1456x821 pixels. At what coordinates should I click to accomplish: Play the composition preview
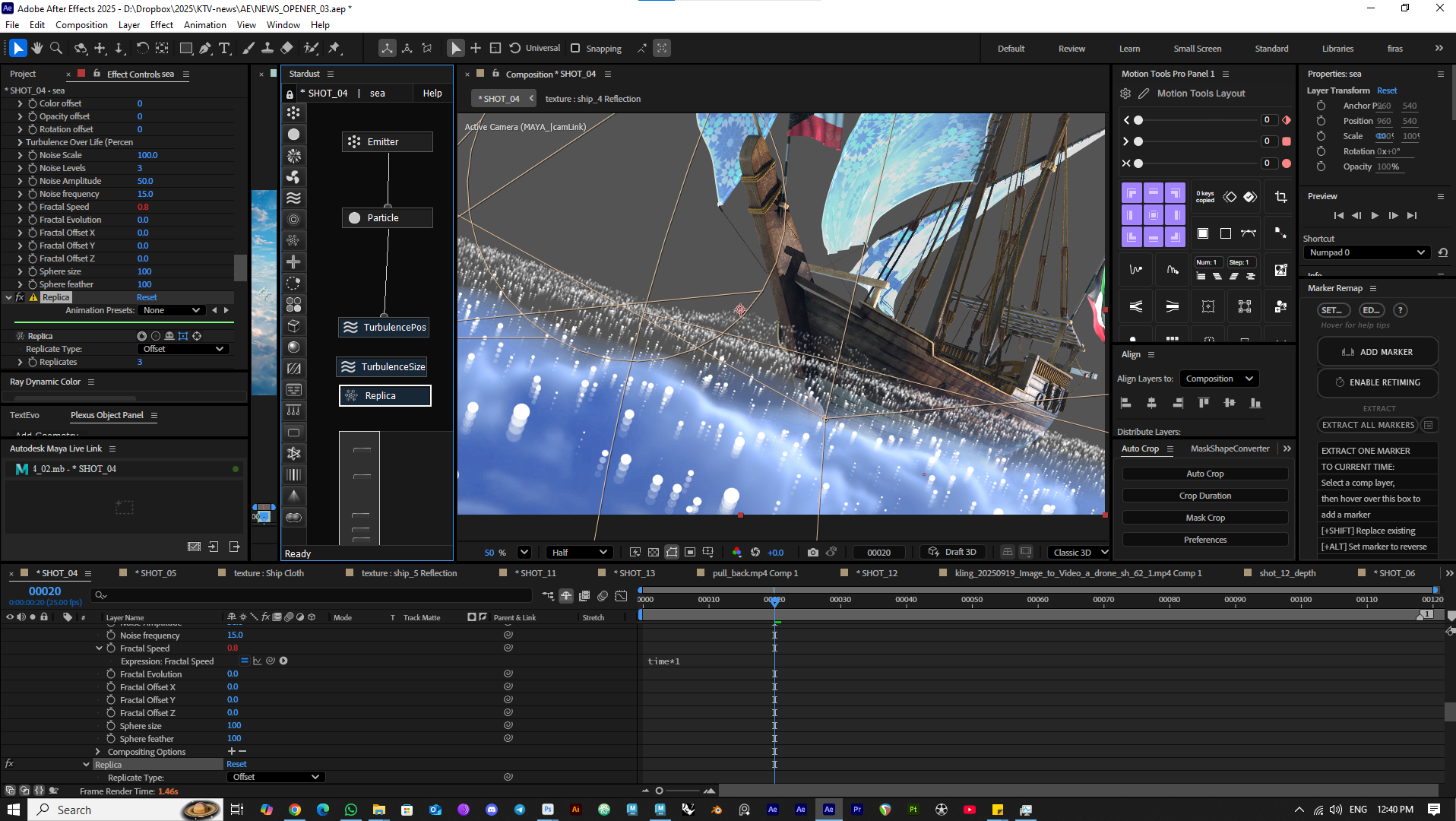coord(1375,215)
